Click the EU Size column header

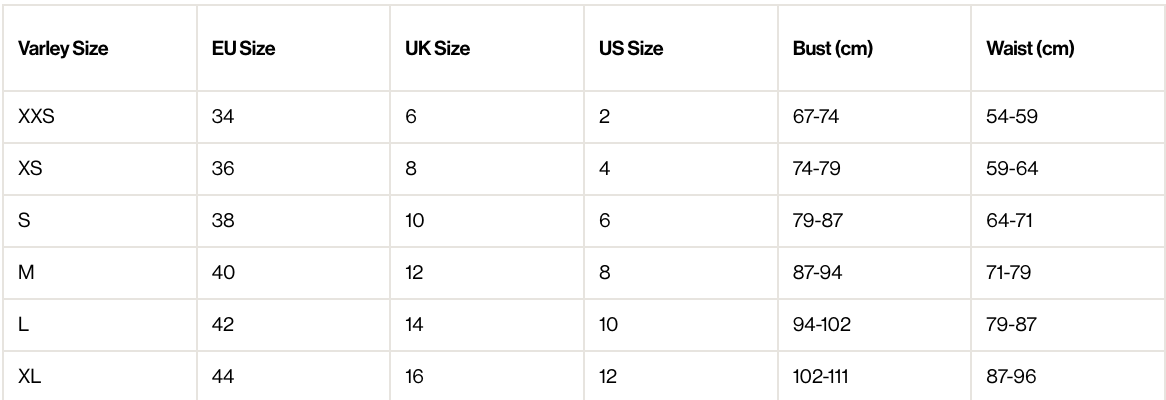coord(235,49)
